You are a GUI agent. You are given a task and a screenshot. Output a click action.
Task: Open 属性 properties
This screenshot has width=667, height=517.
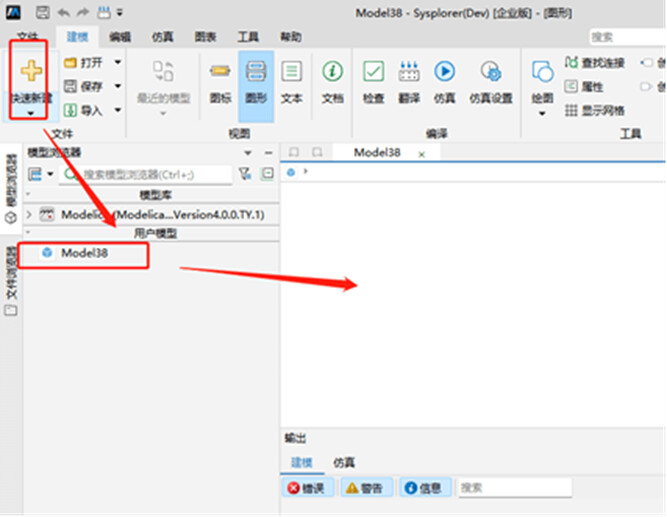coord(584,87)
